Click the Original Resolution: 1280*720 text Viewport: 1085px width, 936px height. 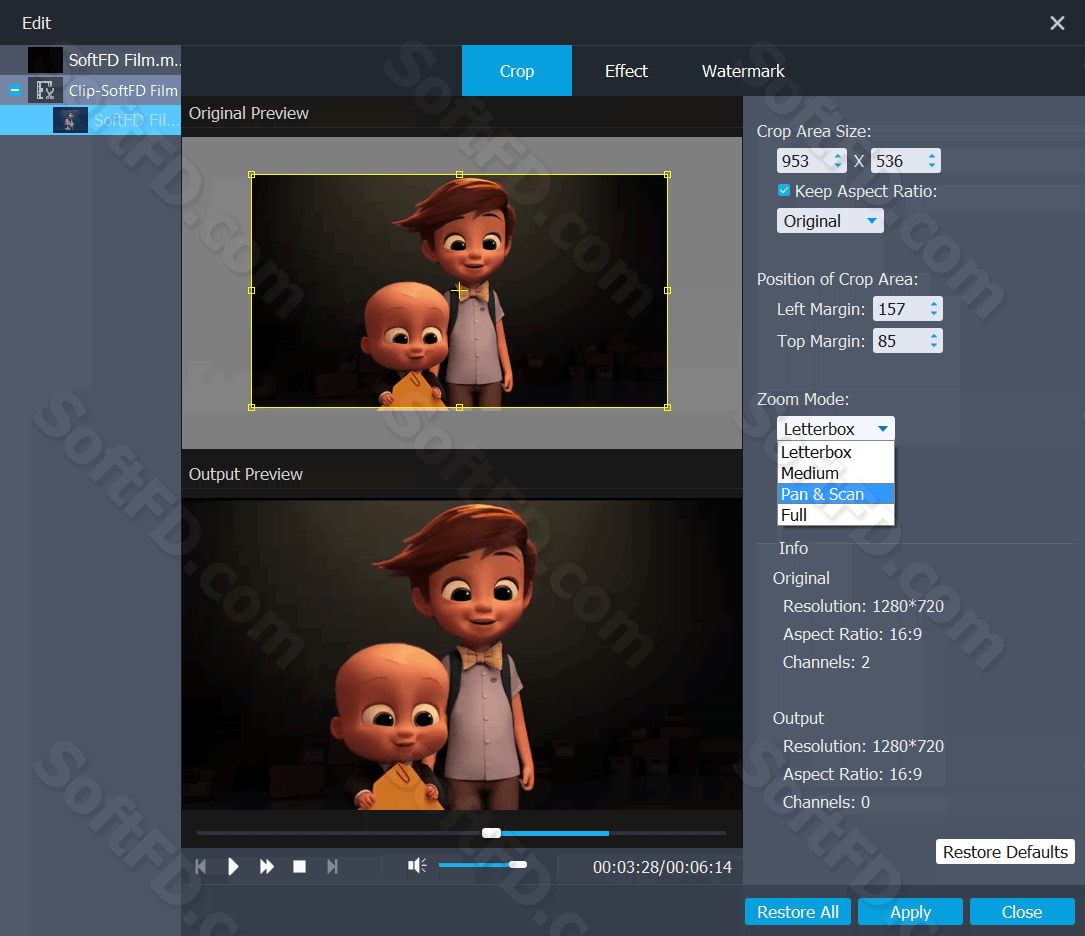coord(864,606)
